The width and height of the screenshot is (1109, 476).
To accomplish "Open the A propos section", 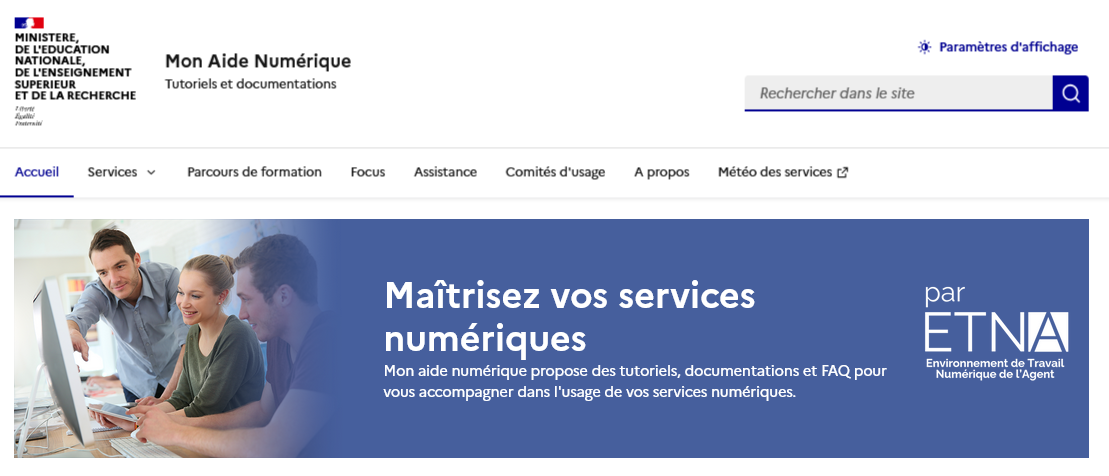I will pyautogui.click(x=661, y=172).
